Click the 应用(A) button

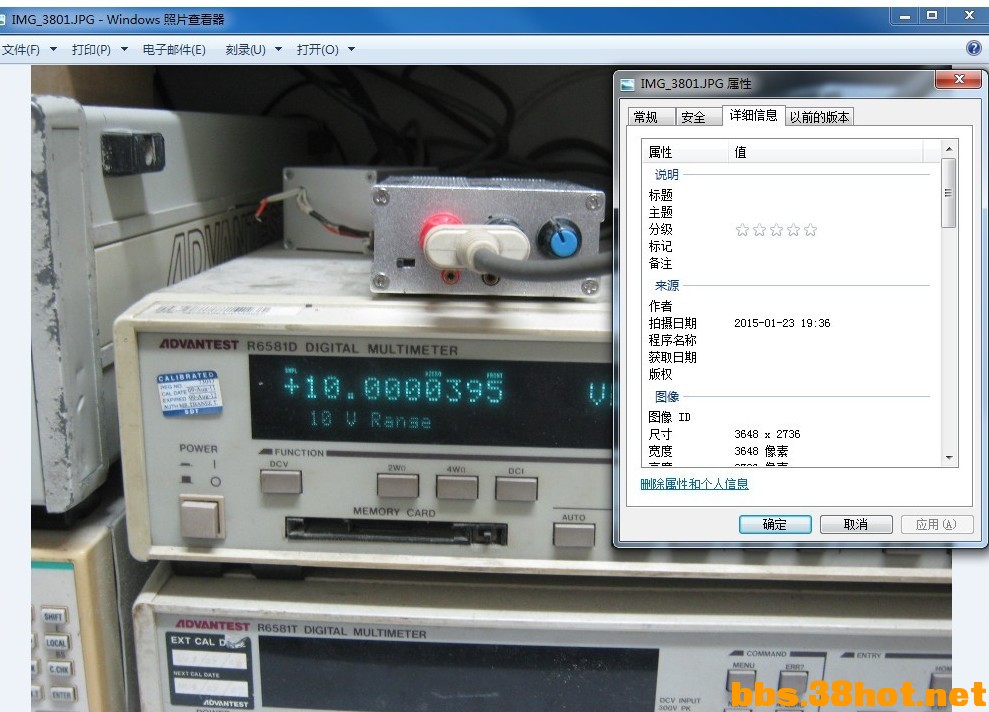click(936, 524)
